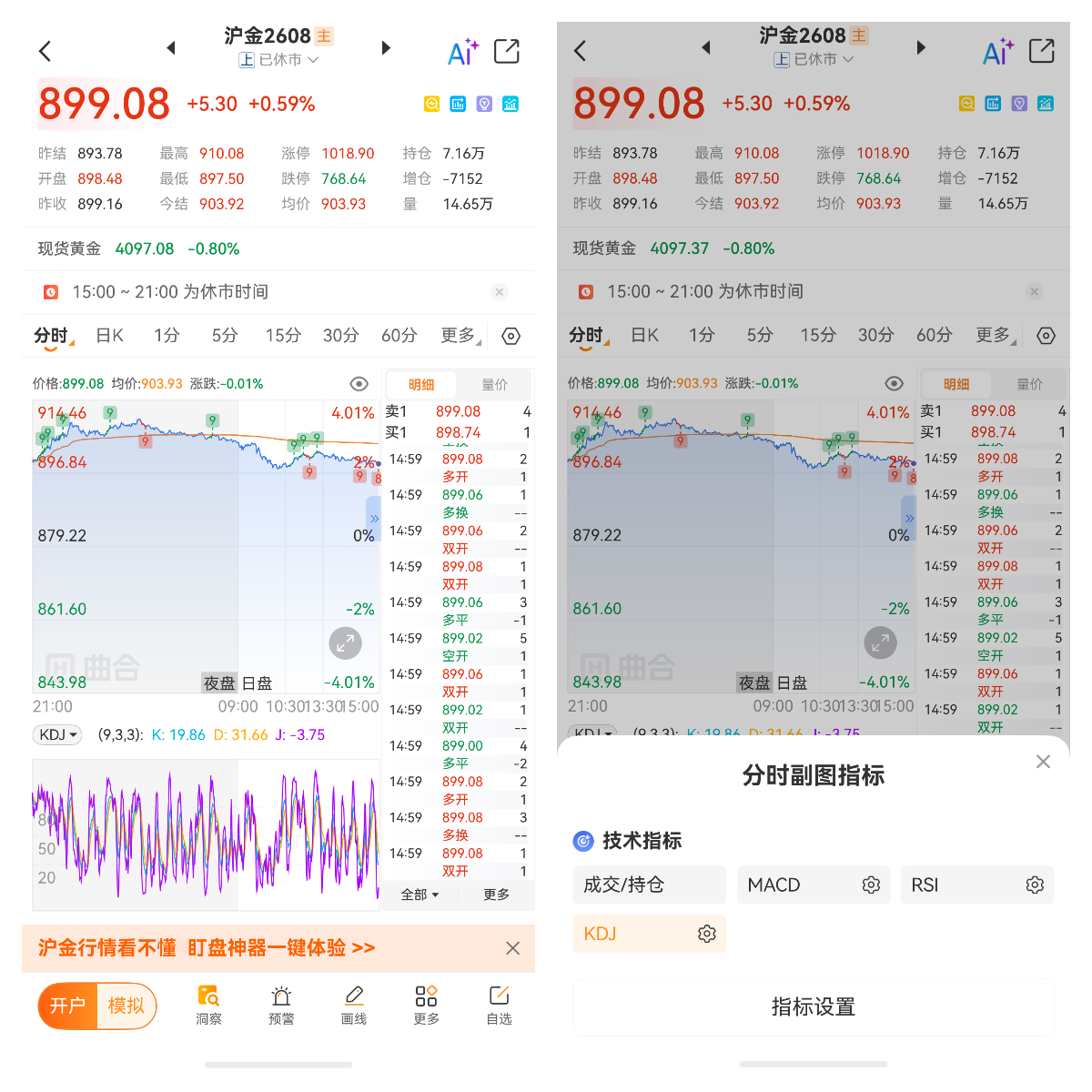Tap the red clock icon beside 休市时间, left screen
Screen dimensions: 1092x1092
click(x=51, y=292)
